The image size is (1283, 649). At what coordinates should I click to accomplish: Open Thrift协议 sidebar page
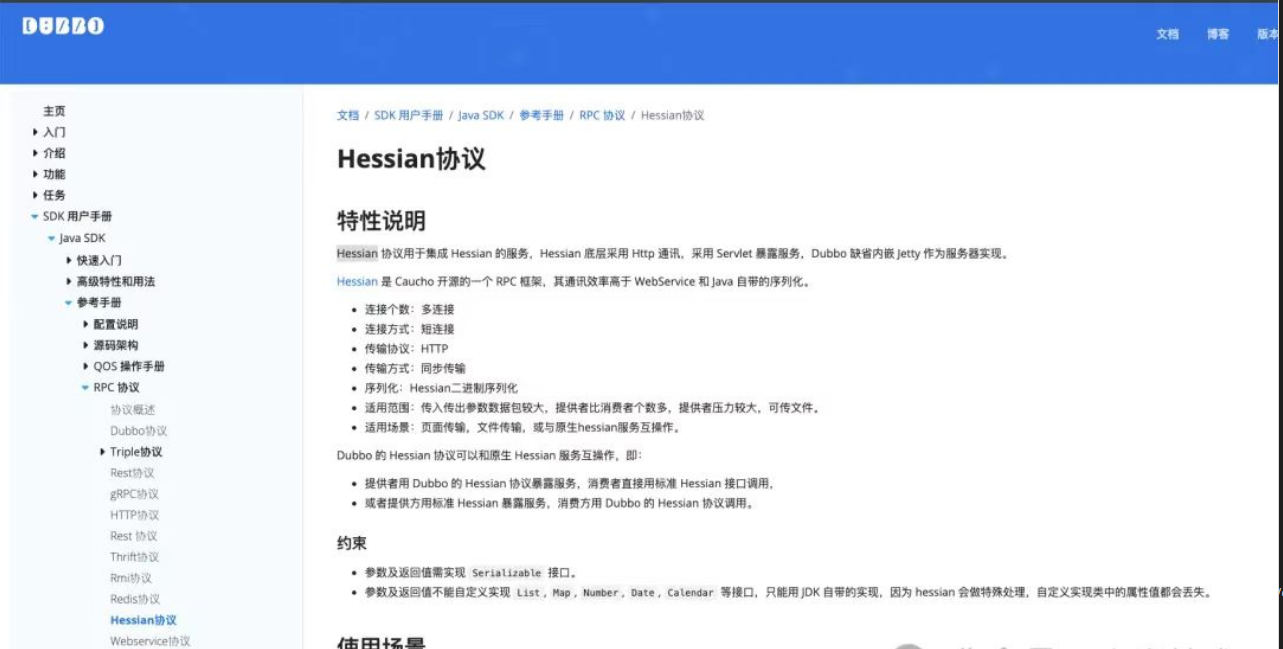pyautogui.click(x=134, y=557)
